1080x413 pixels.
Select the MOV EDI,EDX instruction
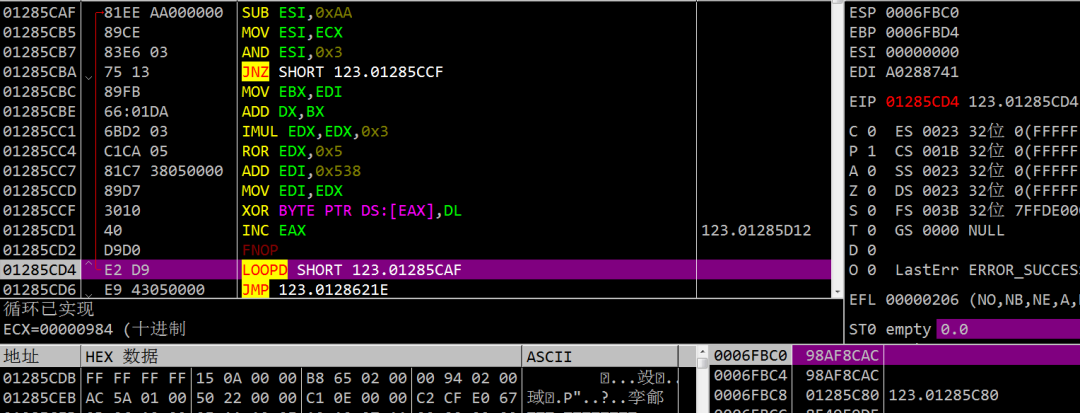[x=291, y=191]
